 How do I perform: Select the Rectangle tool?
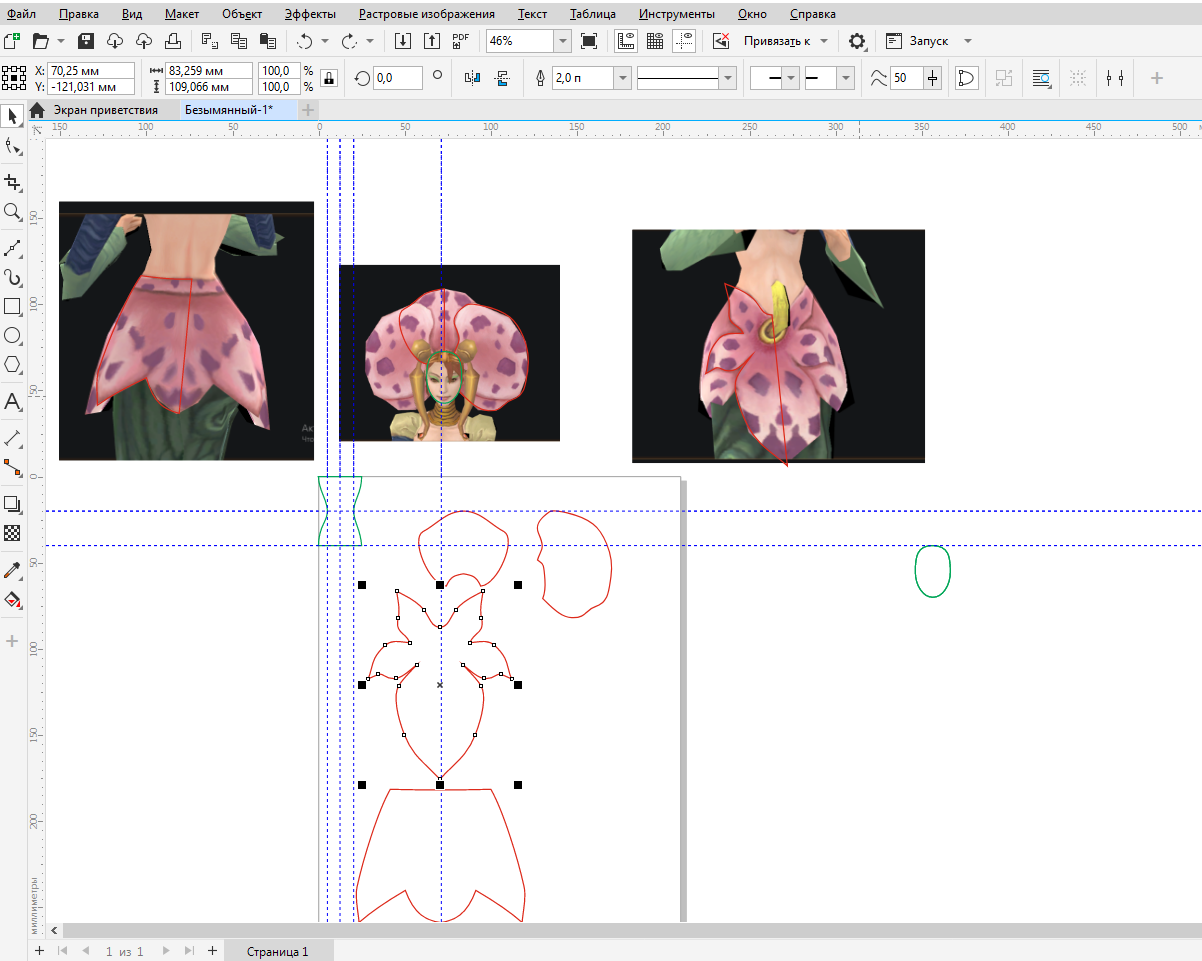click(x=12, y=306)
